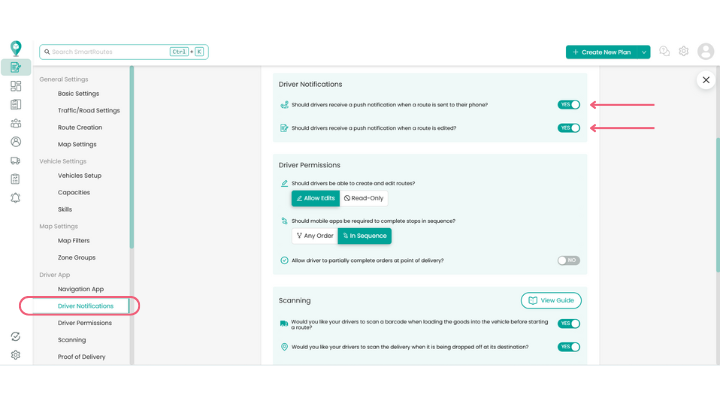Toggle push notification when route is sent

[569, 104]
